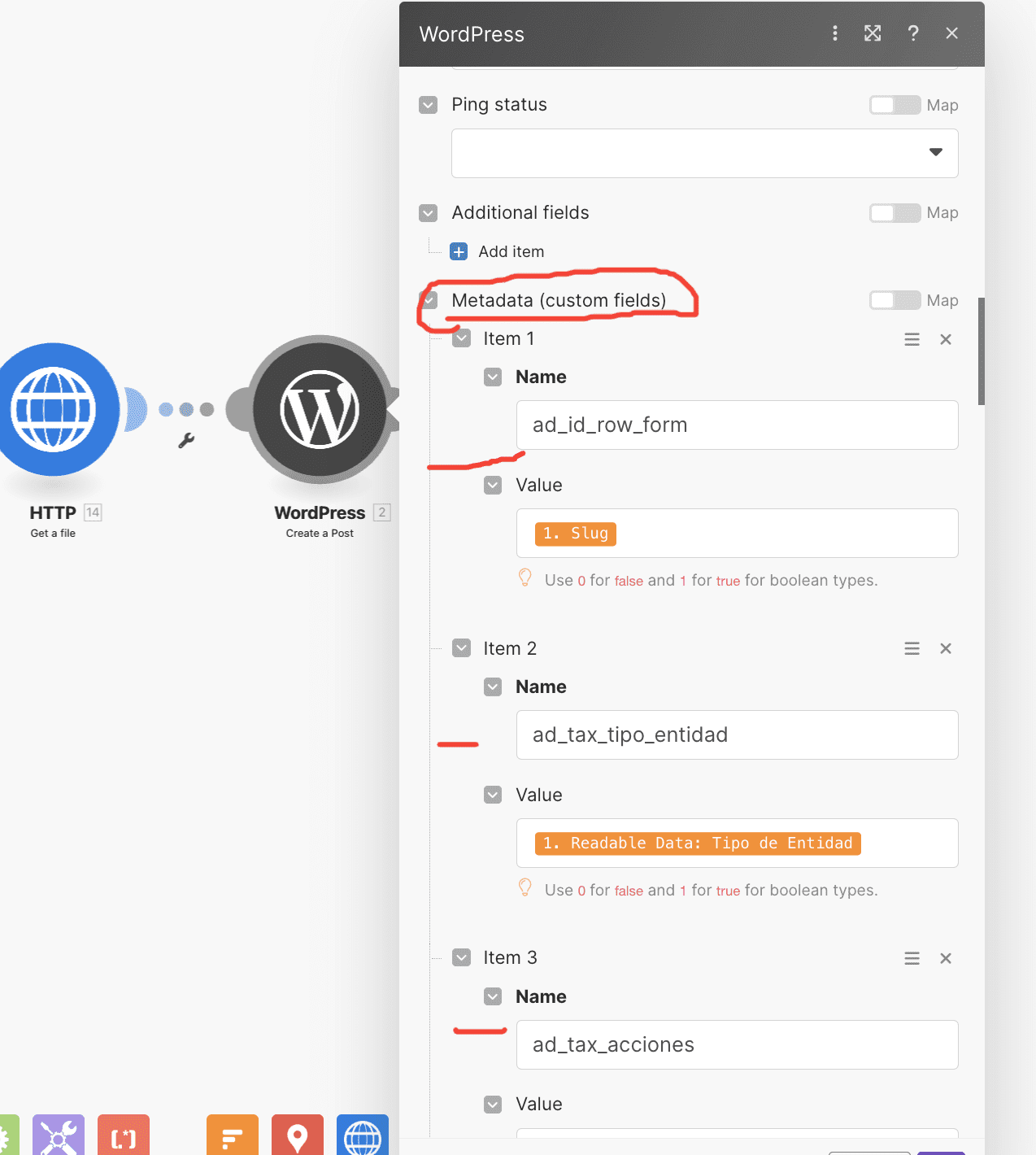Toggle Map switch for Ping status
1036x1155 pixels.
pos(895,105)
